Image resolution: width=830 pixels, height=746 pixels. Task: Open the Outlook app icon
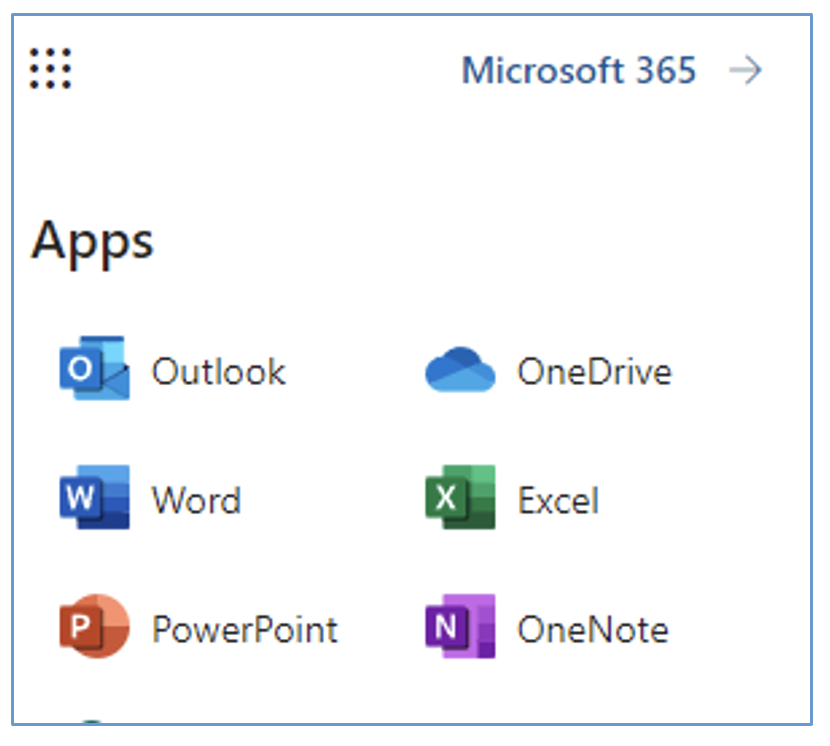[94, 368]
